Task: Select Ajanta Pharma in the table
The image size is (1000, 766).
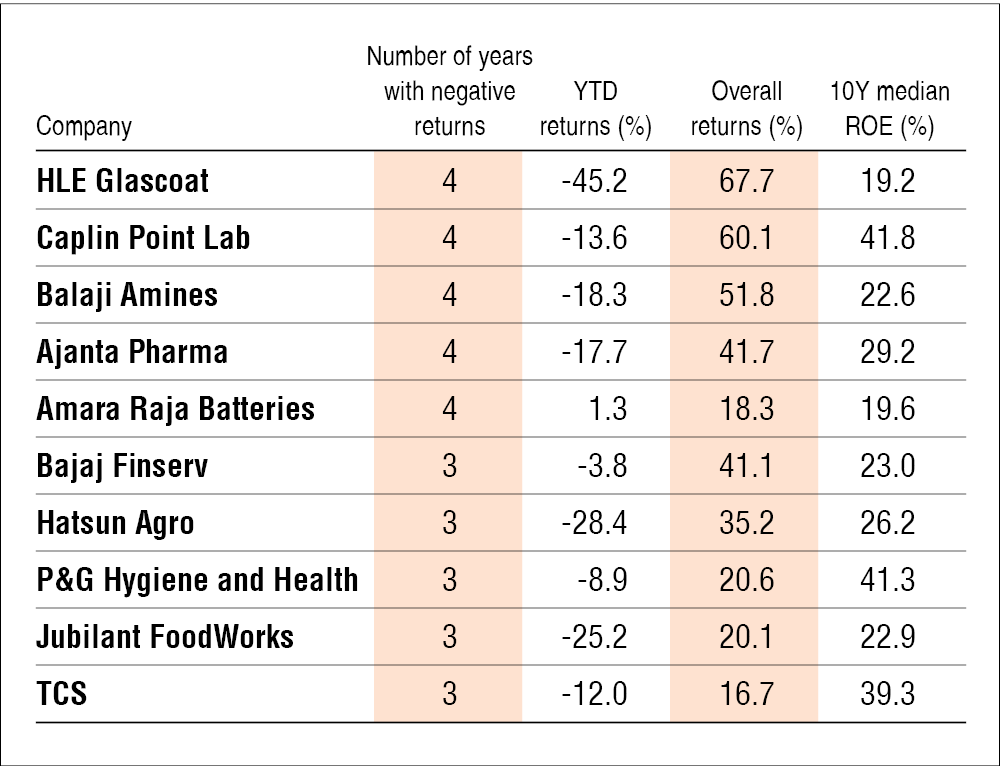Action: (x=132, y=352)
